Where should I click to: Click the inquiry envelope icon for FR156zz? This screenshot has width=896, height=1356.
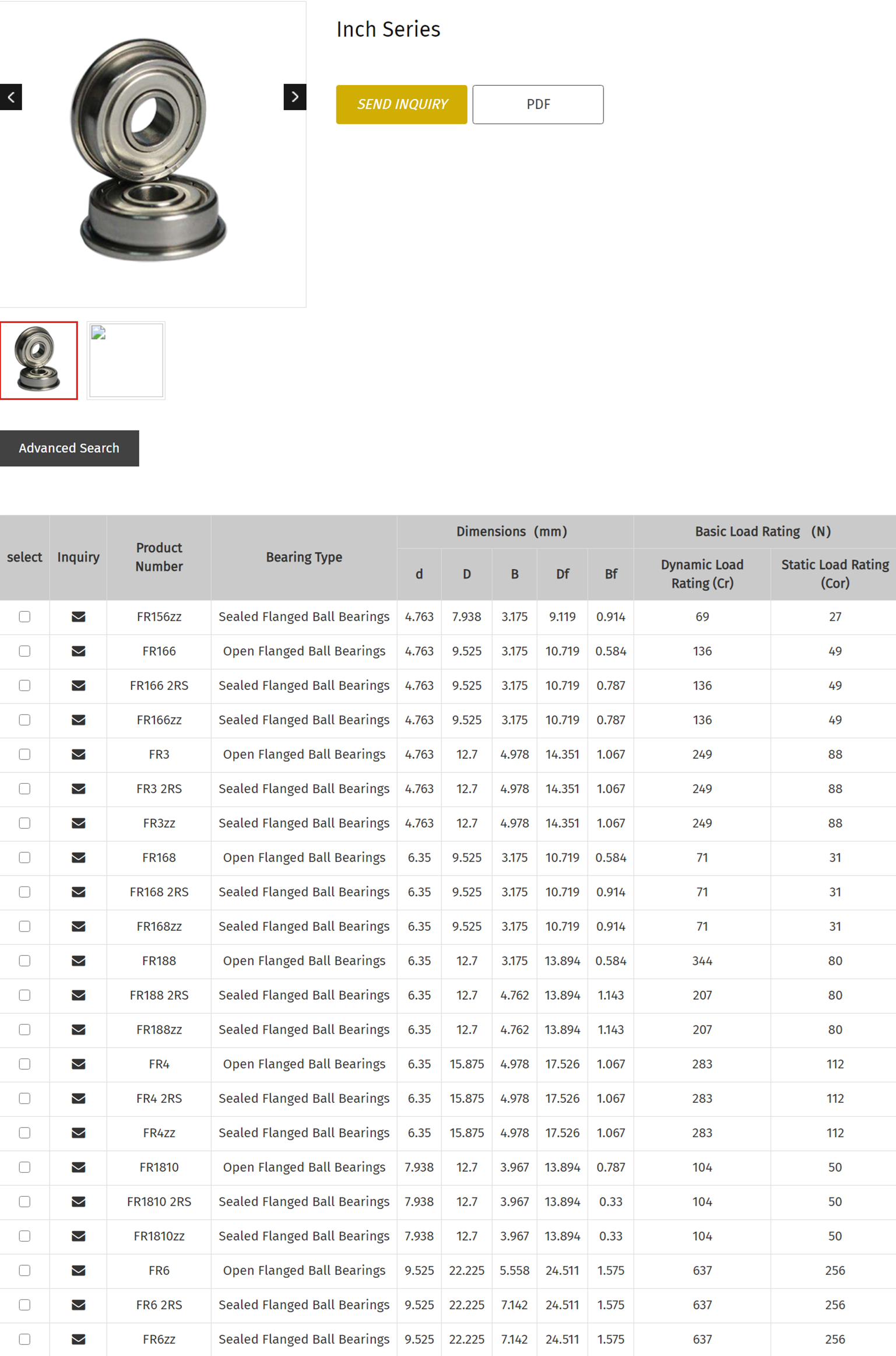click(78, 616)
